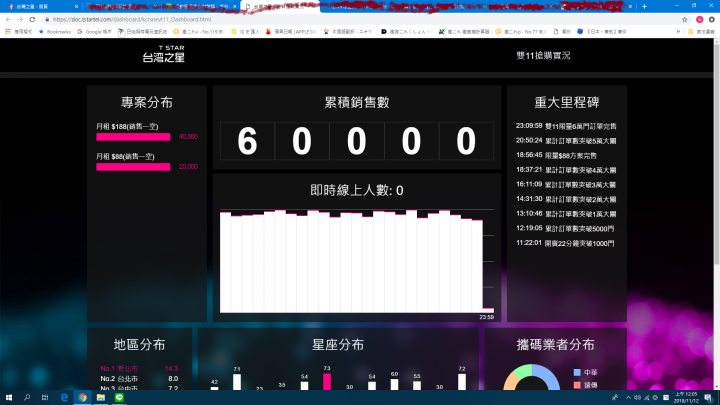Click the 月租 $88 pink progress bar
This screenshot has height=405, width=720.
click(133, 167)
